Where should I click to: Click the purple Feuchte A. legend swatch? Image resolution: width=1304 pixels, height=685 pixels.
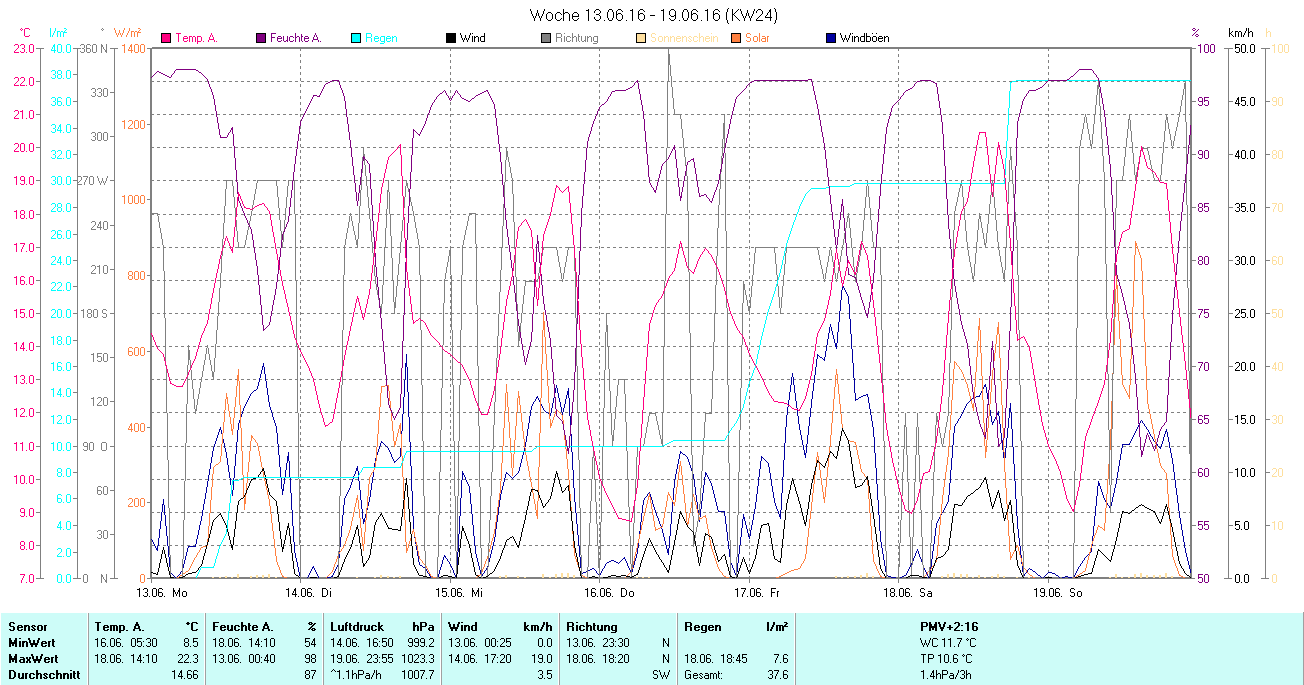pyautogui.click(x=262, y=38)
